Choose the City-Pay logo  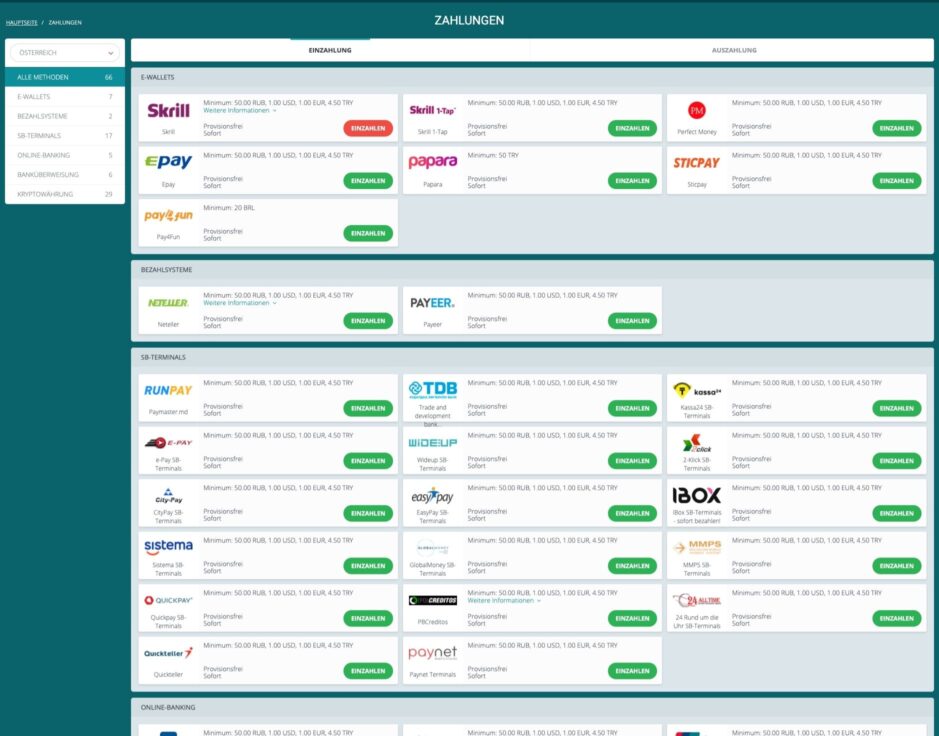pyautogui.click(x=168, y=496)
